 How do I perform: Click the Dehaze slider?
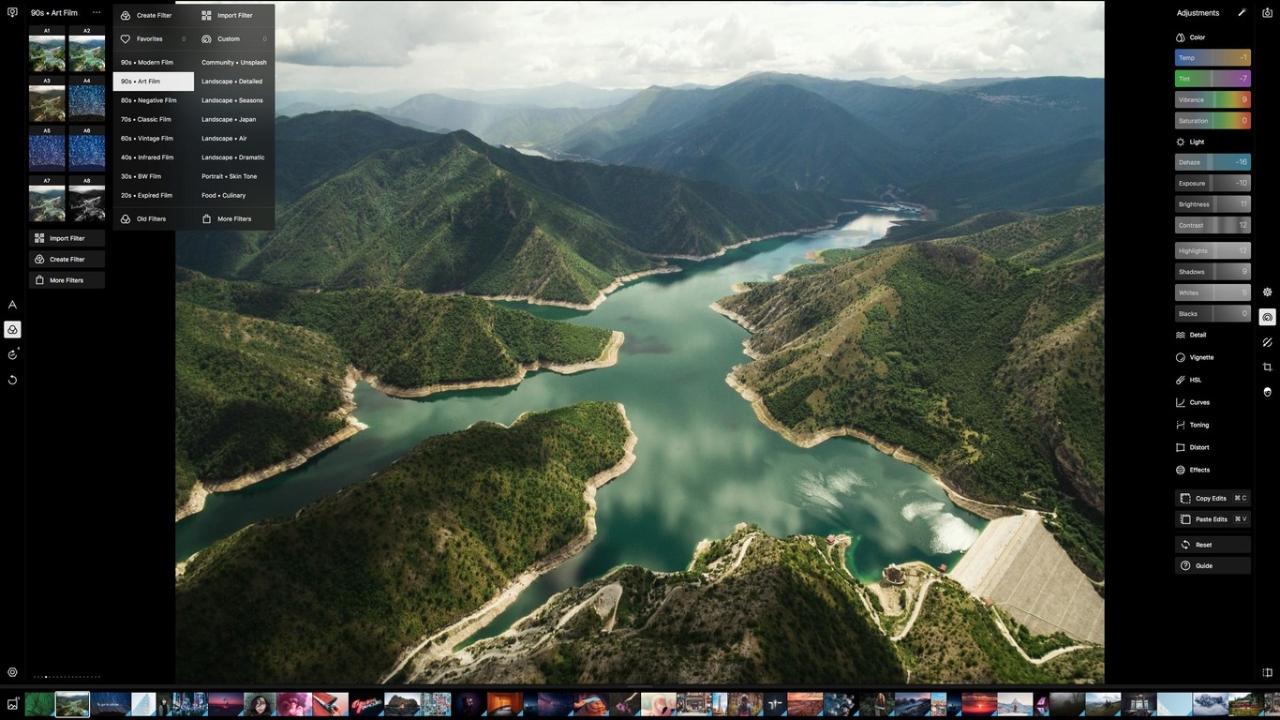point(1212,162)
